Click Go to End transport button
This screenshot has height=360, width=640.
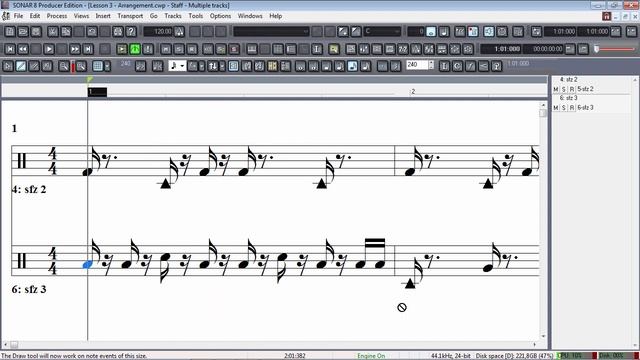point(88,49)
